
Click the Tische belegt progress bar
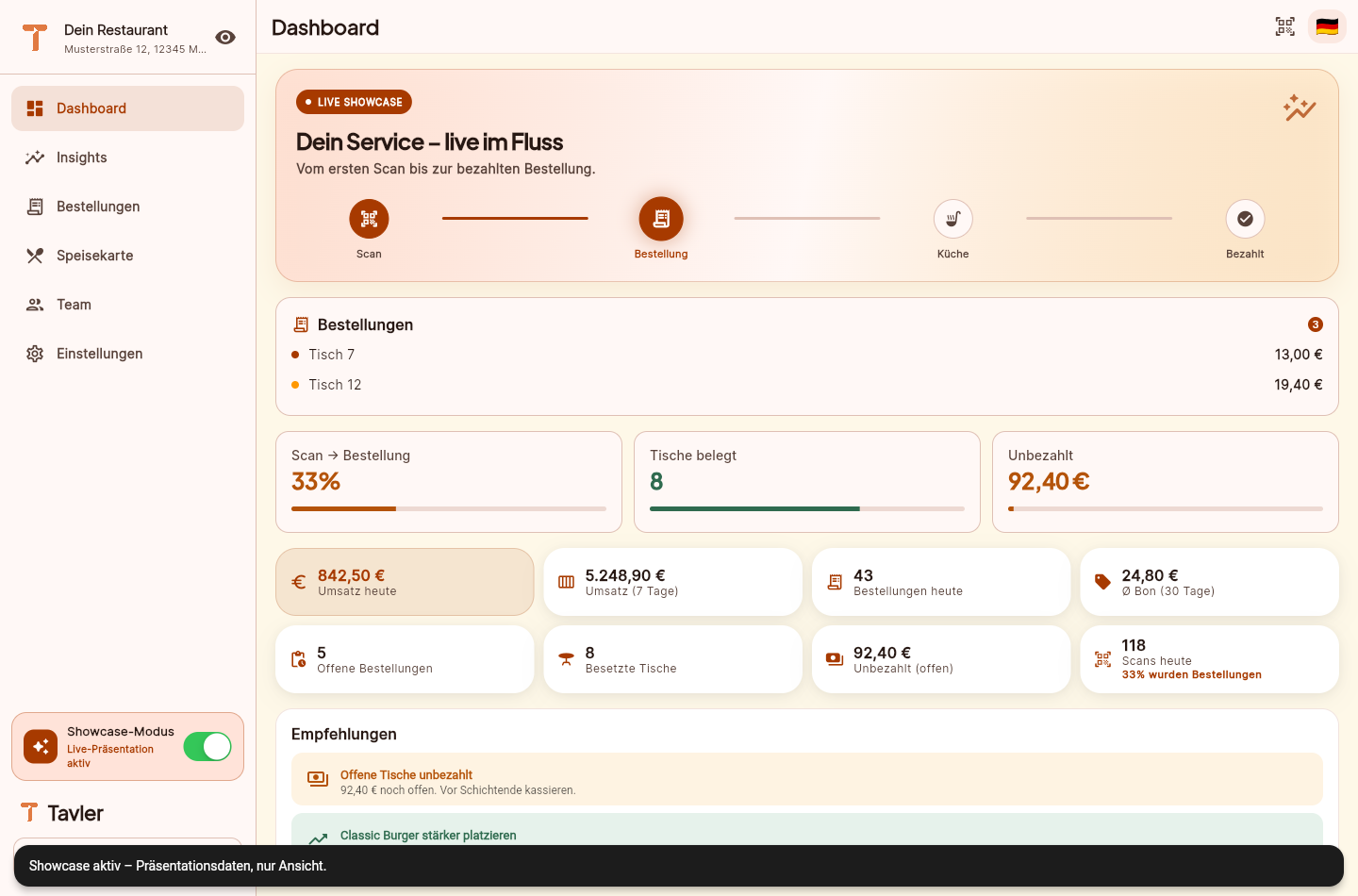807,508
